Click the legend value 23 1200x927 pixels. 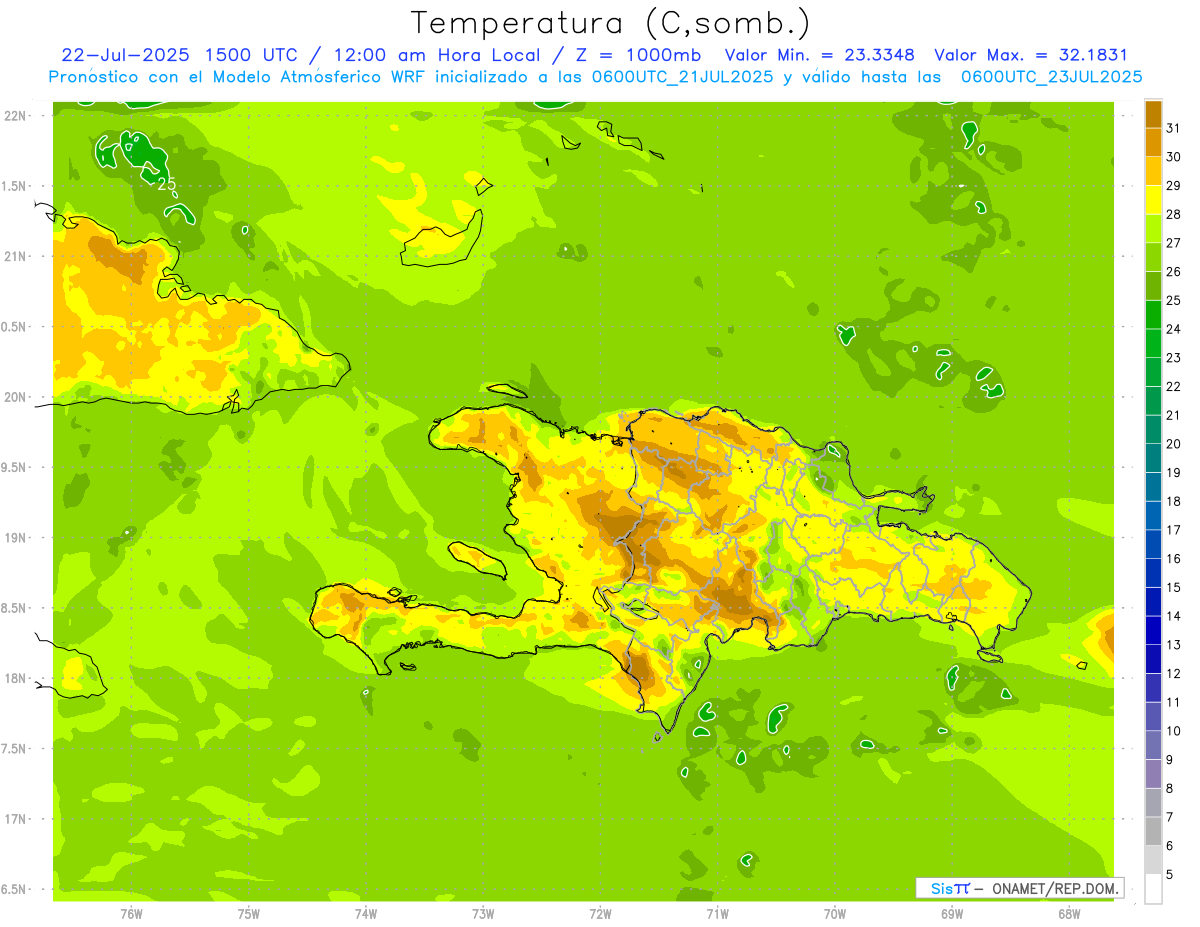click(1173, 358)
